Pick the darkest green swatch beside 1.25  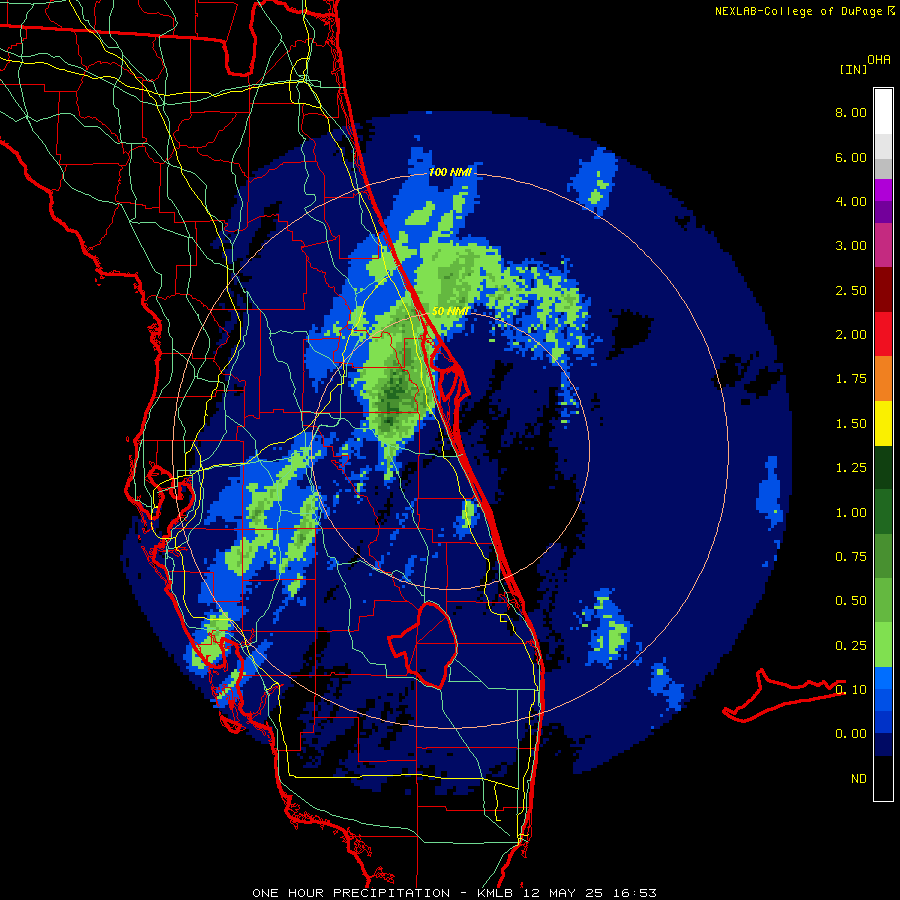(883, 468)
